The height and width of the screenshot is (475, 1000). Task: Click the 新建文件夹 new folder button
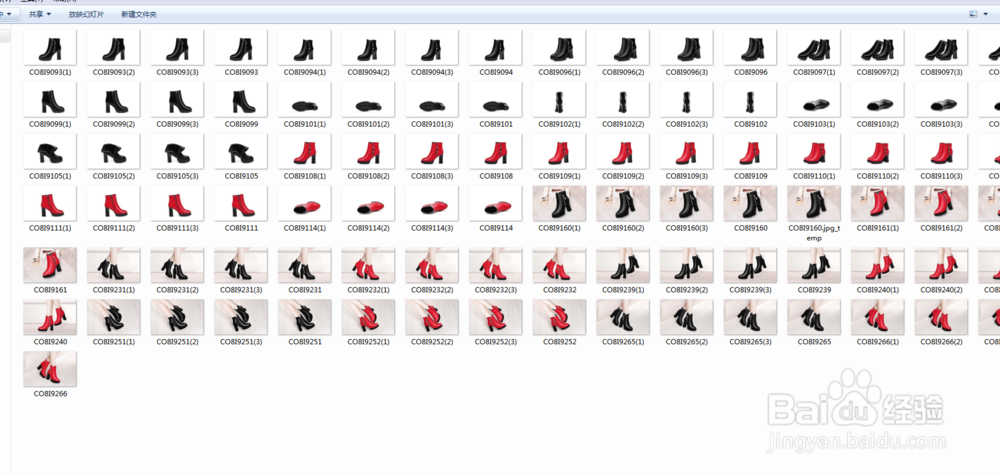138,14
